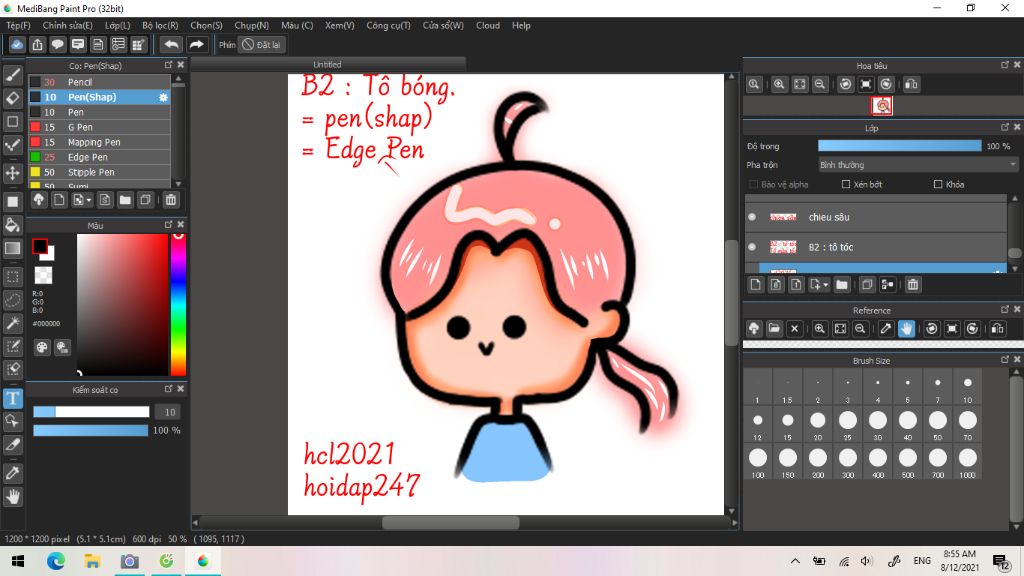The width and height of the screenshot is (1024, 576).
Task: Select the Mapping Pen brush
Action: coord(99,142)
